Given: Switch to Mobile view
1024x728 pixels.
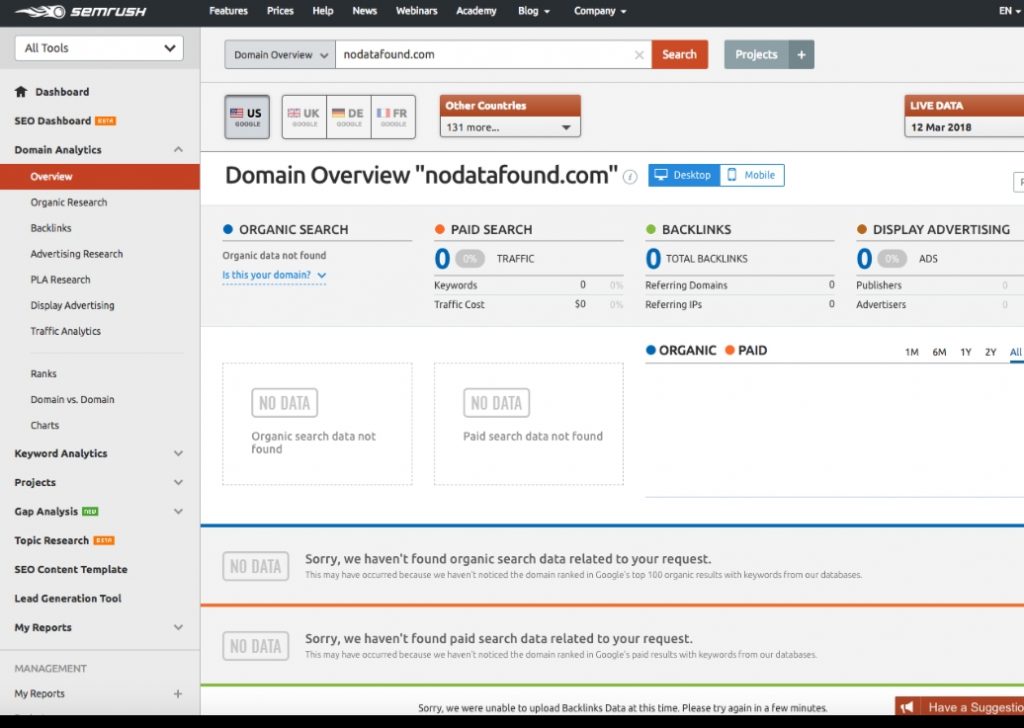Looking at the screenshot, I should [x=752, y=175].
